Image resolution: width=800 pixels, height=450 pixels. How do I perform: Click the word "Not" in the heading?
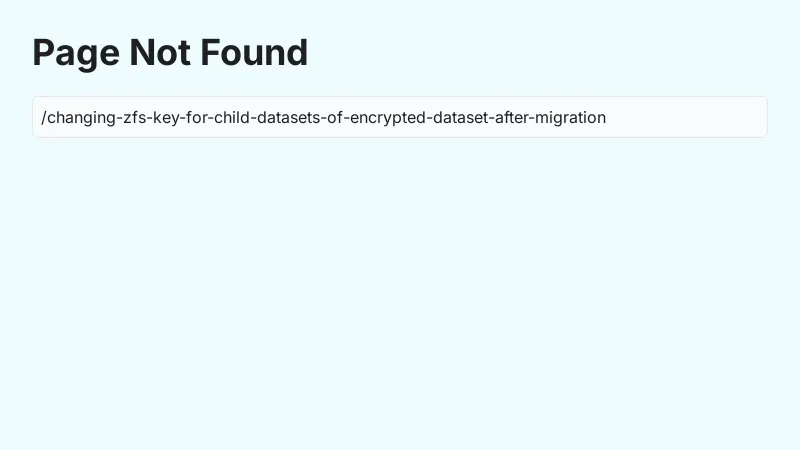coord(160,53)
